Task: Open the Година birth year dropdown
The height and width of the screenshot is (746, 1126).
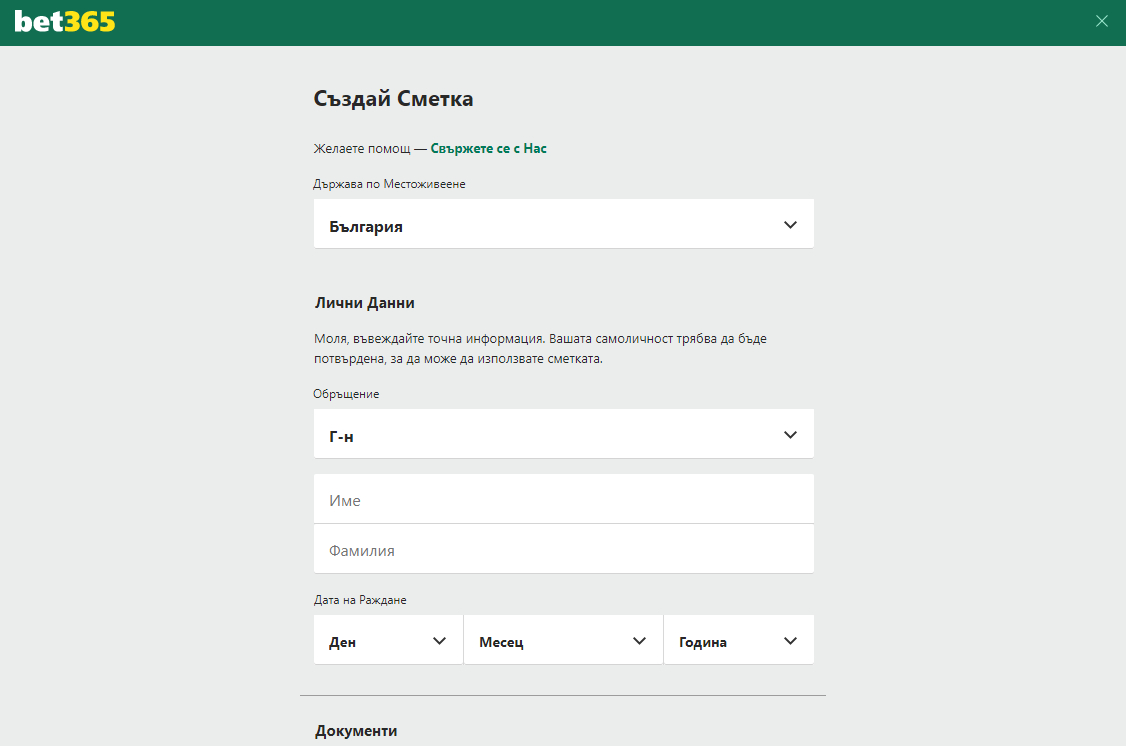Action: tap(739, 640)
